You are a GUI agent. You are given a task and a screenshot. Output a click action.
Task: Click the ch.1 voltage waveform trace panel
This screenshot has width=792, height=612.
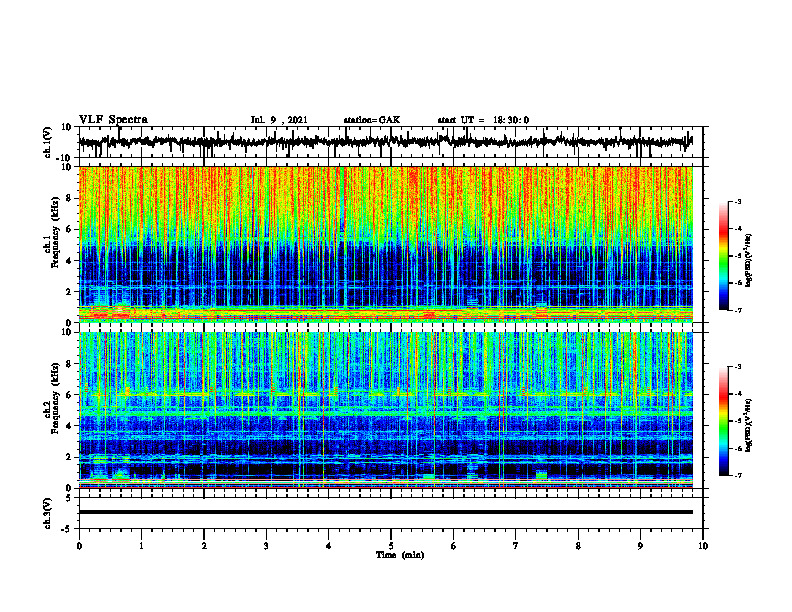pyautogui.click(x=391, y=142)
